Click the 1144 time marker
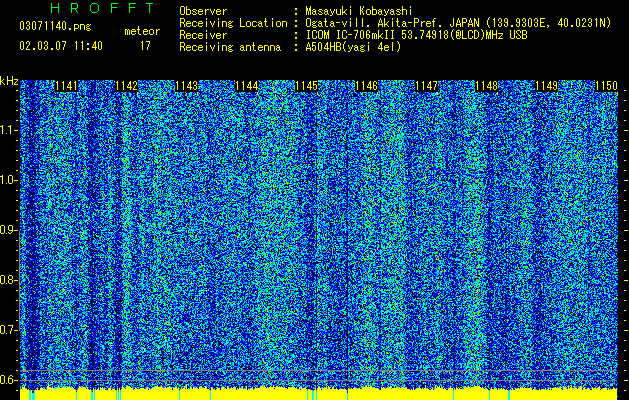The height and width of the screenshot is (400, 629). (246, 86)
